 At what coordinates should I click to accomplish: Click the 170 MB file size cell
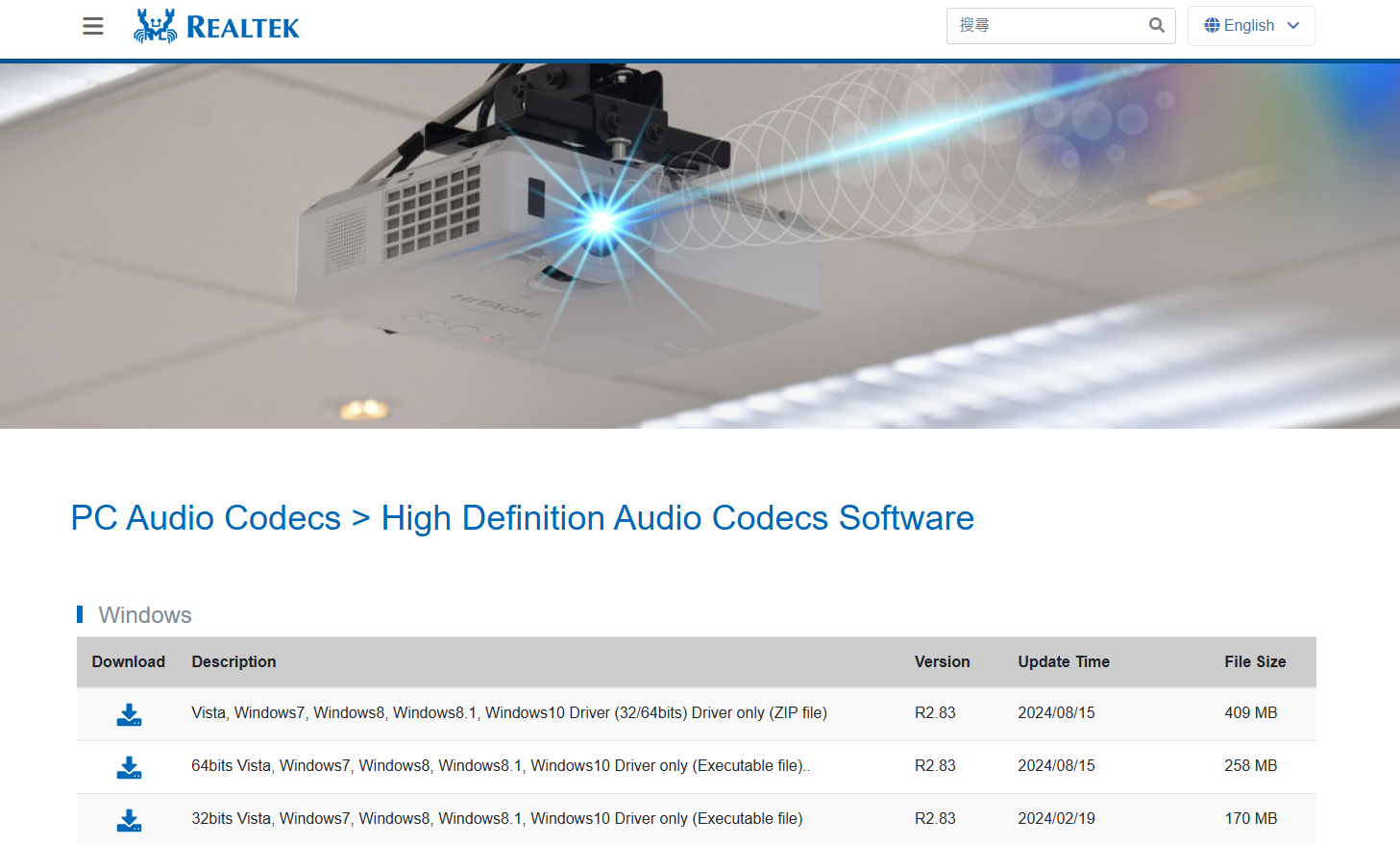[x=1251, y=818]
